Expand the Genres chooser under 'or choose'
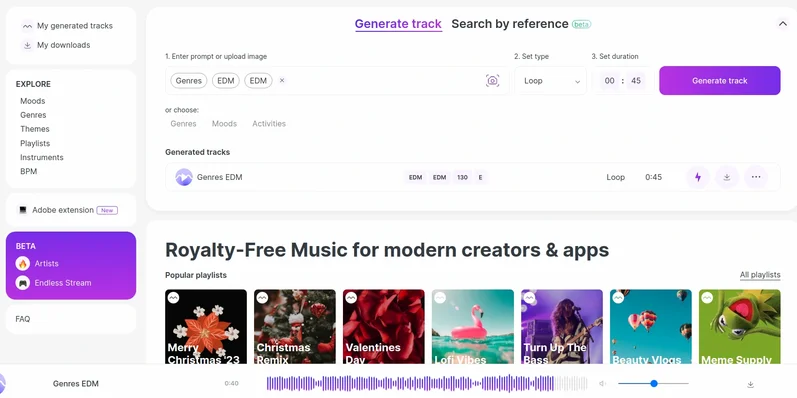 click(183, 124)
